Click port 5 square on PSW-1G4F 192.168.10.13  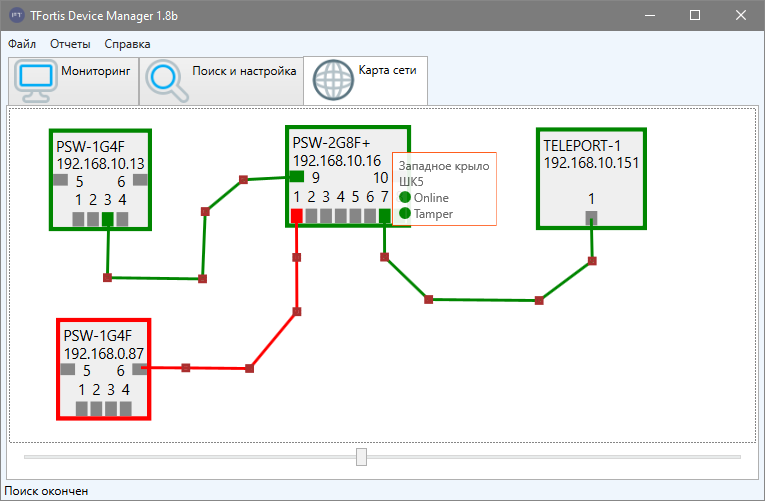pyautogui.click(x=60, y=180)
